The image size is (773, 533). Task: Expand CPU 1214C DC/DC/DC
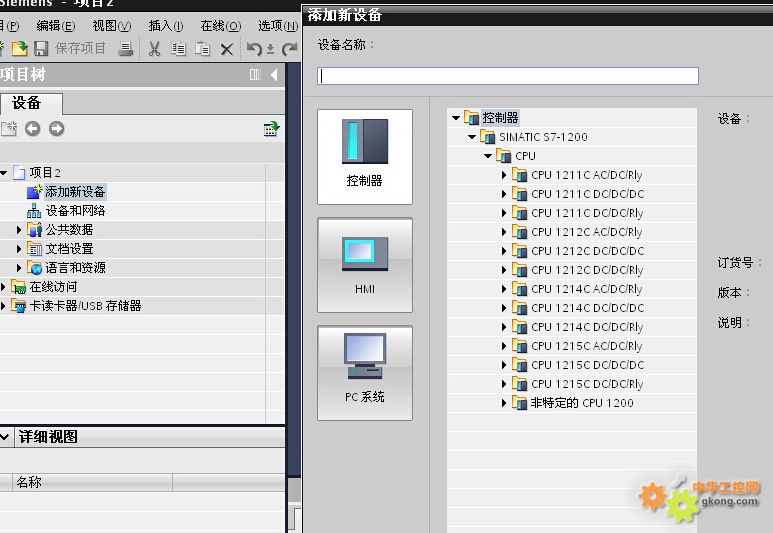(x=504, y=308)
